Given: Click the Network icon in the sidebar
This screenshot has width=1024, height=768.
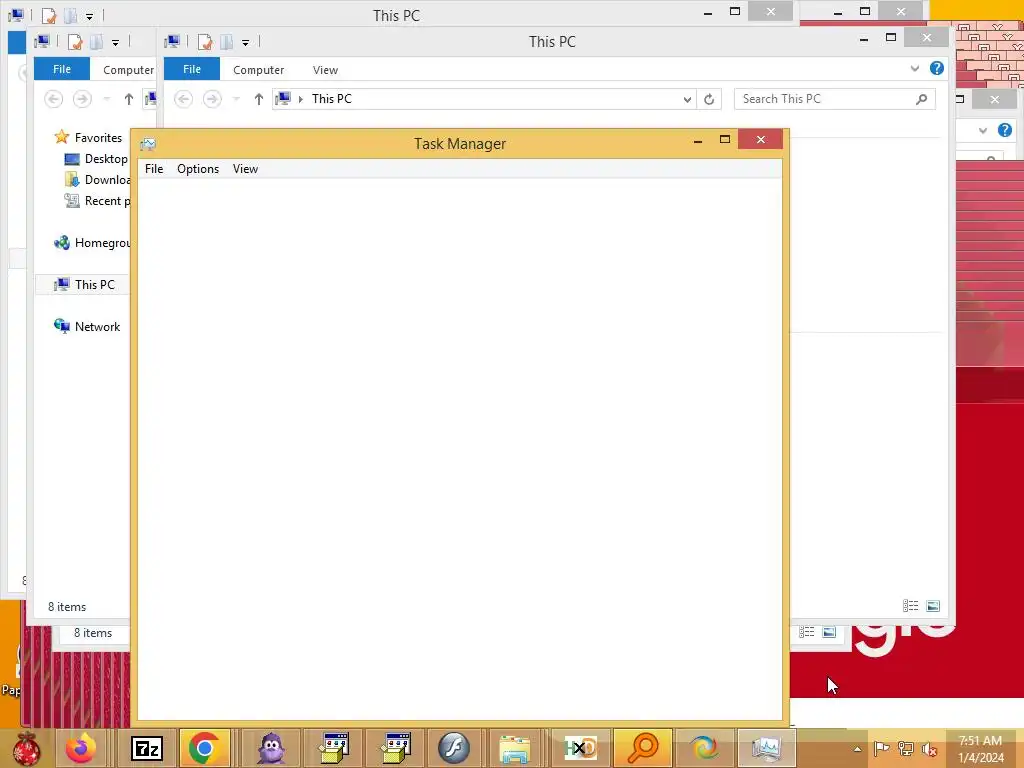Looking at the screenshot, I should [x=62, y=326].
